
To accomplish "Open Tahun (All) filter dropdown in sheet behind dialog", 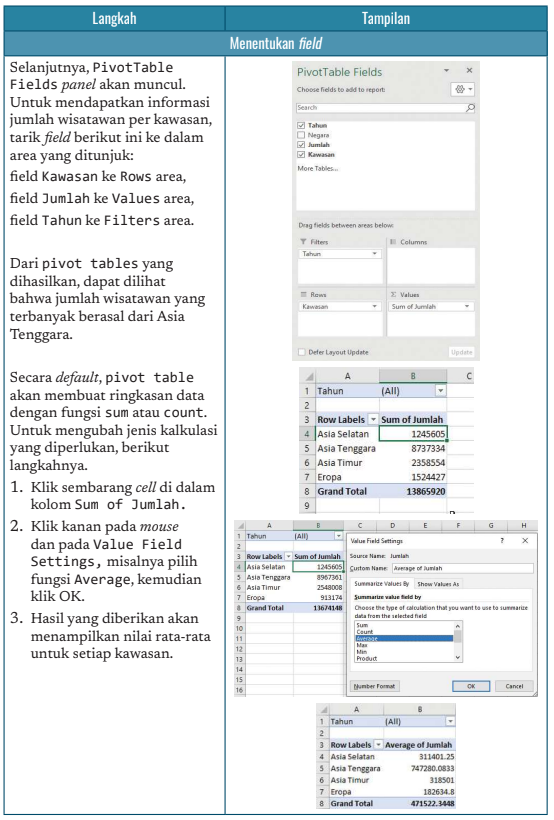I will [x=338, y=536].
